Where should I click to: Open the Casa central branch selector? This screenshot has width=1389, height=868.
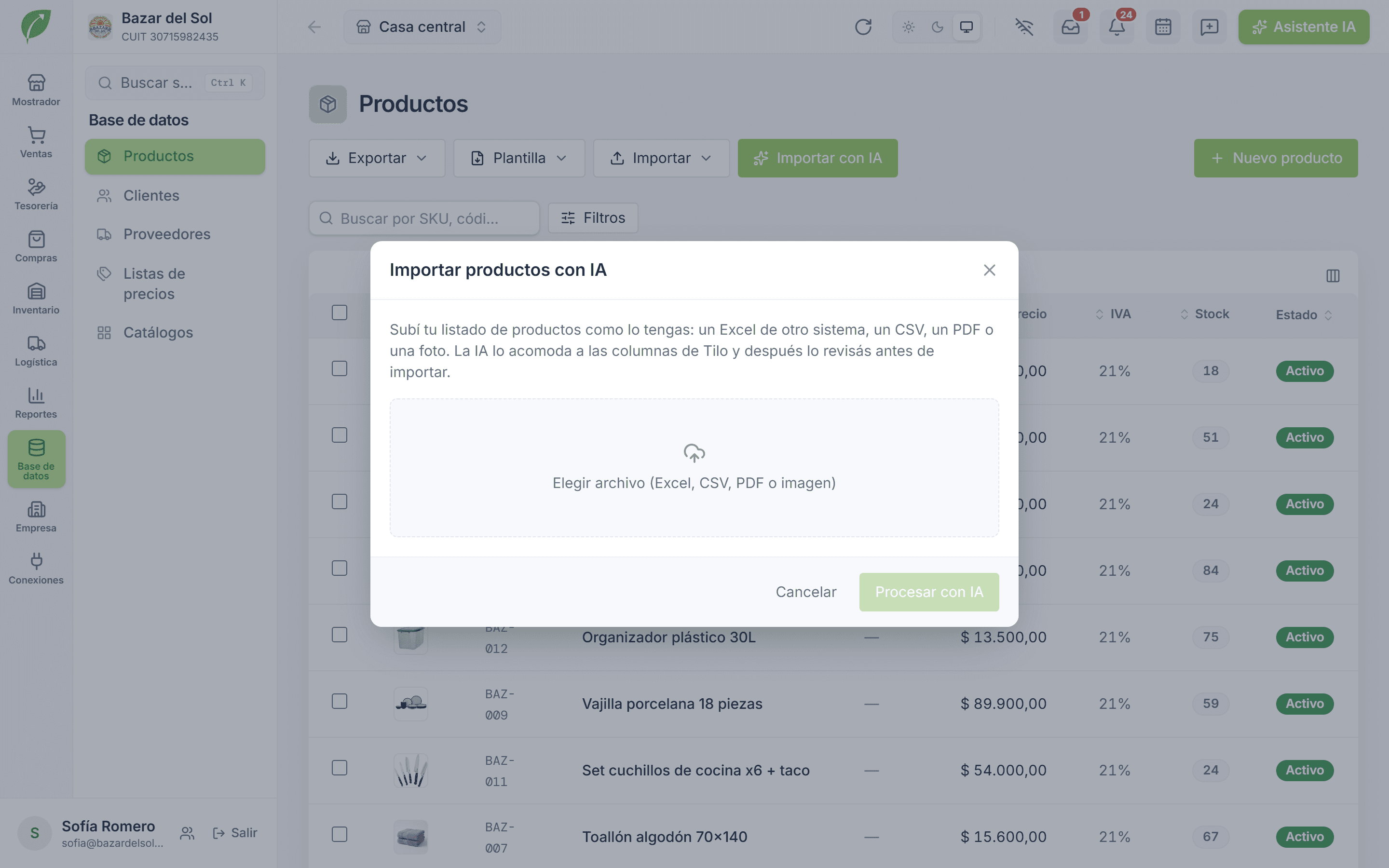pos(422,27)
